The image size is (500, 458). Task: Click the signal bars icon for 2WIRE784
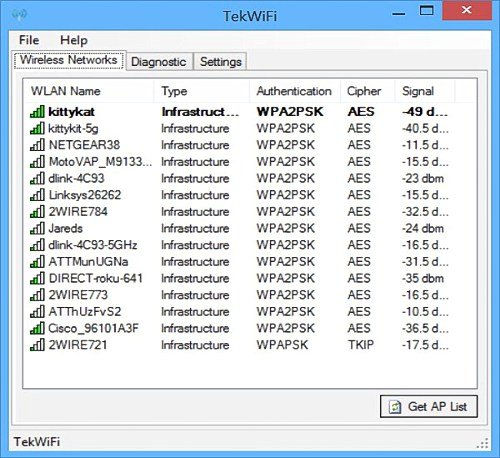click(37, 212)
